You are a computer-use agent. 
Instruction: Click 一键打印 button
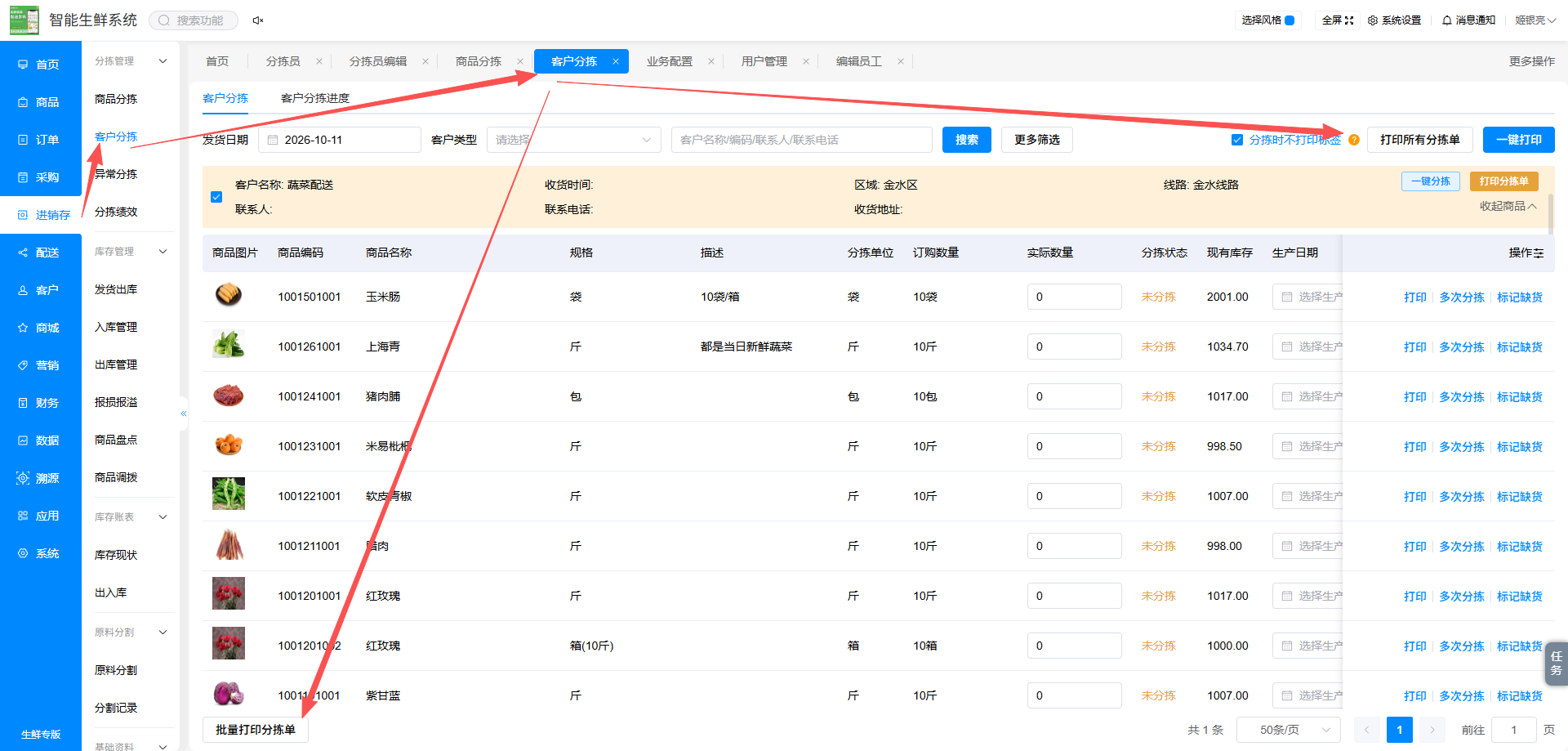tap(1519, 140)
